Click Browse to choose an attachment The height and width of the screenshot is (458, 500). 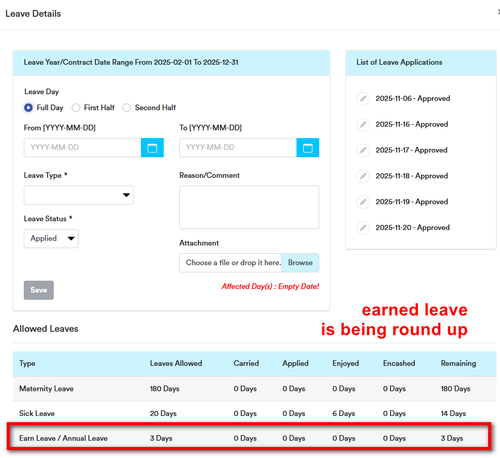300,263
